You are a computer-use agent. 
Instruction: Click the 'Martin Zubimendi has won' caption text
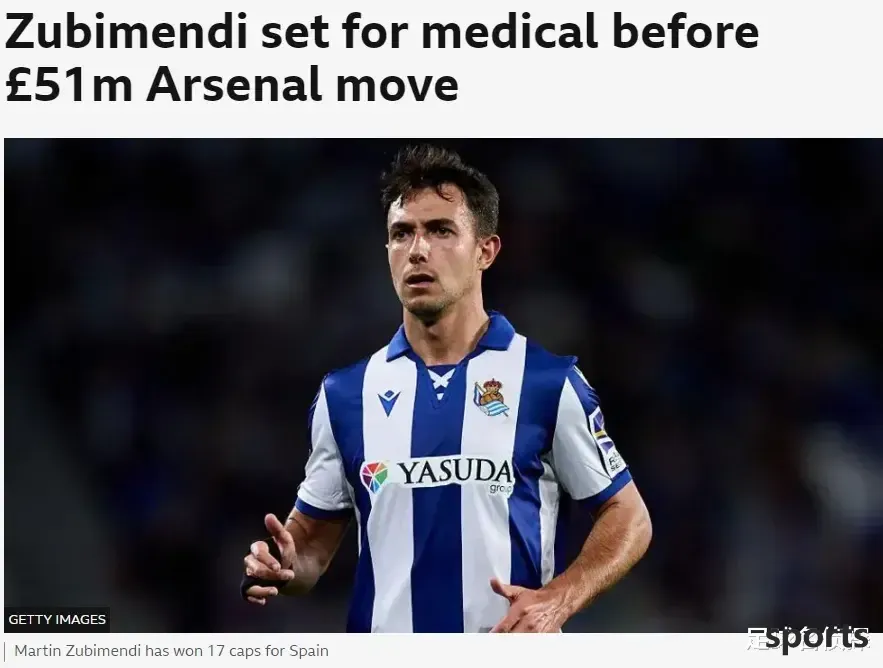(106, 651)
